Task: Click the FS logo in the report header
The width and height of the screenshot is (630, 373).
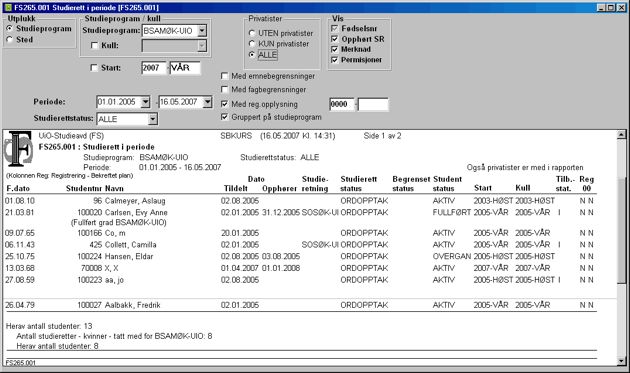Action: point(18,148)
